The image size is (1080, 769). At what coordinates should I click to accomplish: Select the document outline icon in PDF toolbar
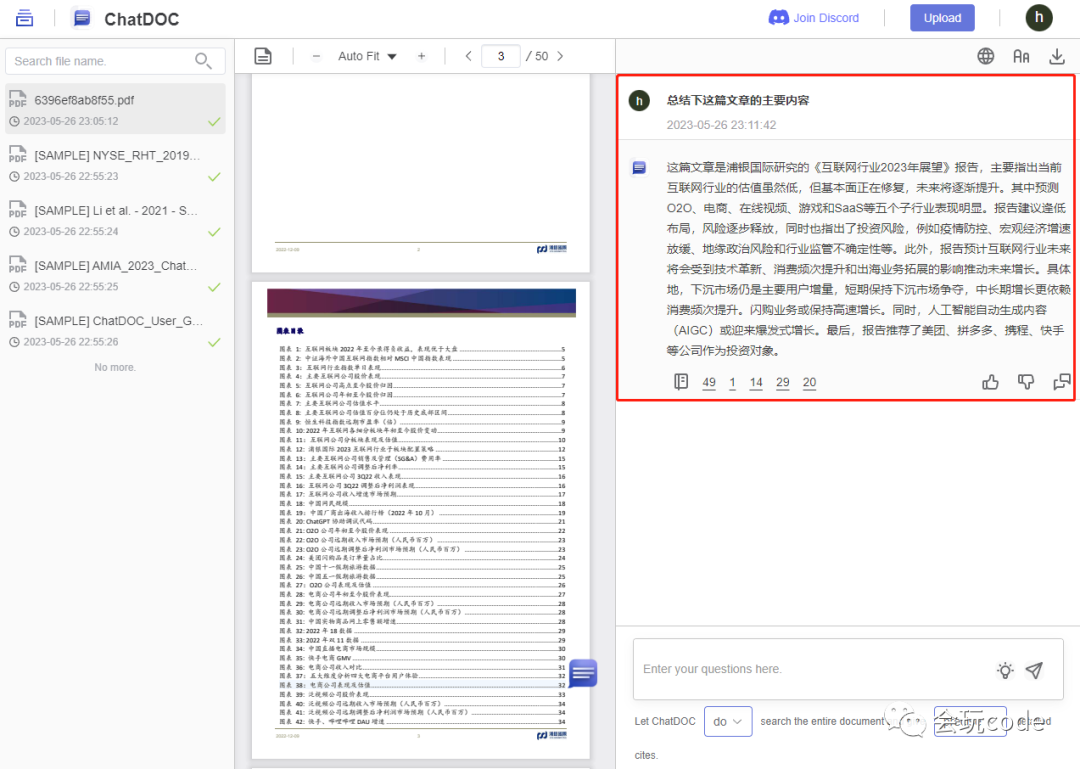click(263, 56)
